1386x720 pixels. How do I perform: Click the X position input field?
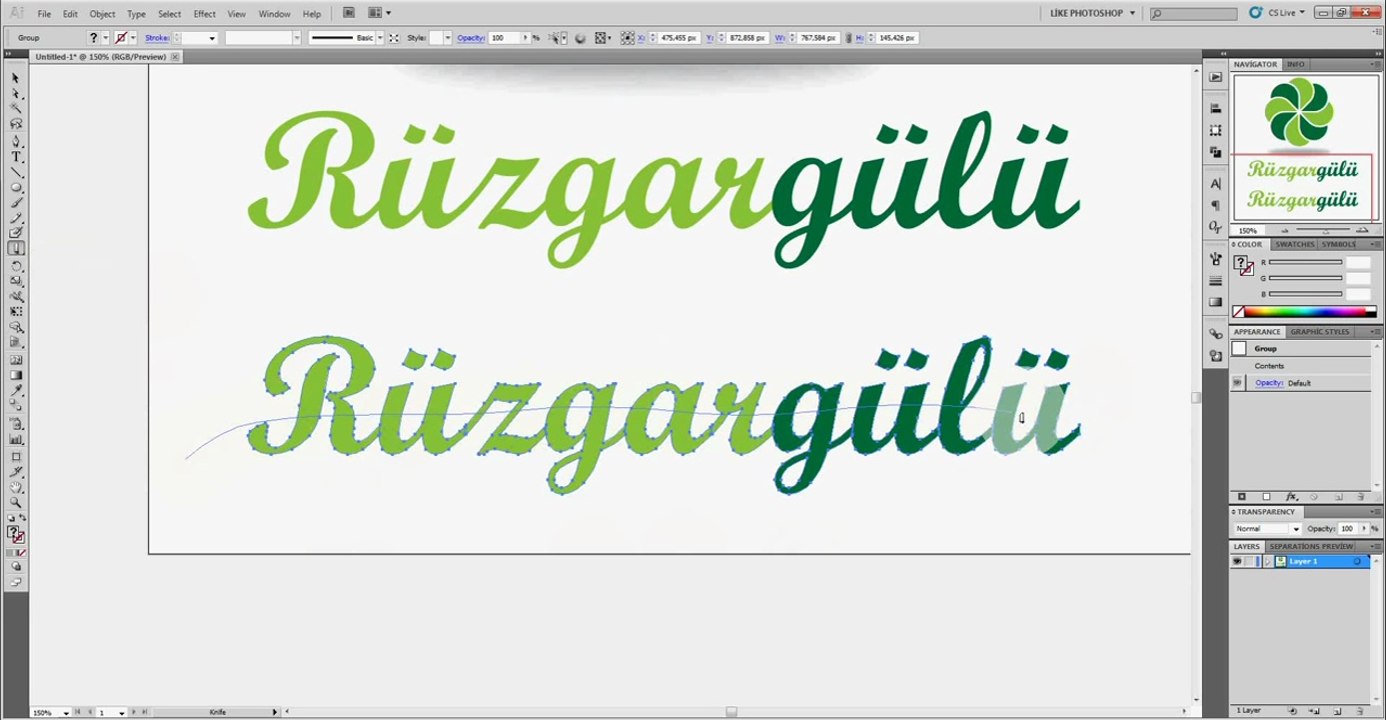[678, 38]
